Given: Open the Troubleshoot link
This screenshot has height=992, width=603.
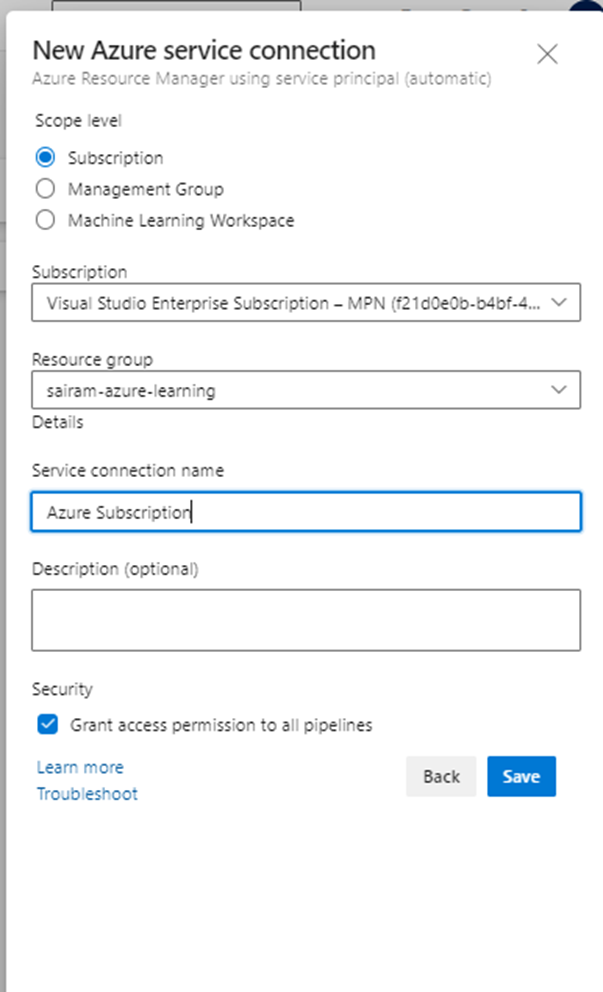Looking at the screenshot, I should coord(87,794).
